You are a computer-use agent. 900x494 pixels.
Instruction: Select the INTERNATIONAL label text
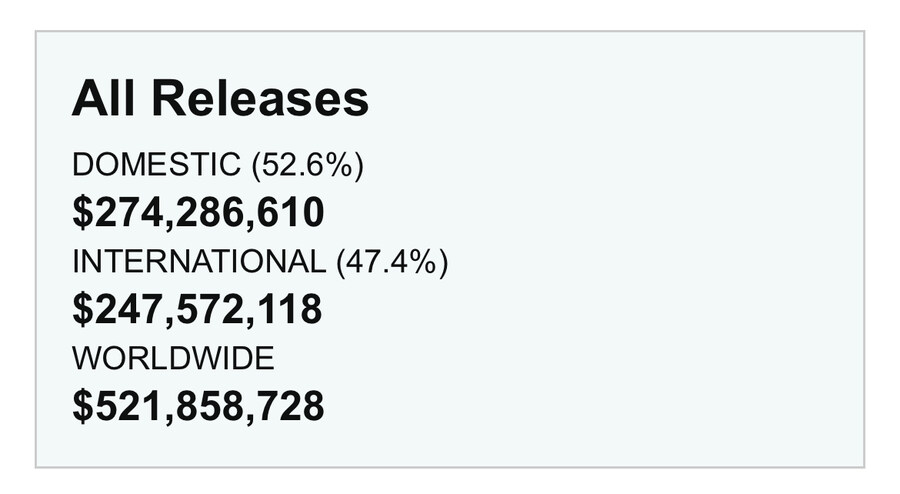(x=199, y=262)
